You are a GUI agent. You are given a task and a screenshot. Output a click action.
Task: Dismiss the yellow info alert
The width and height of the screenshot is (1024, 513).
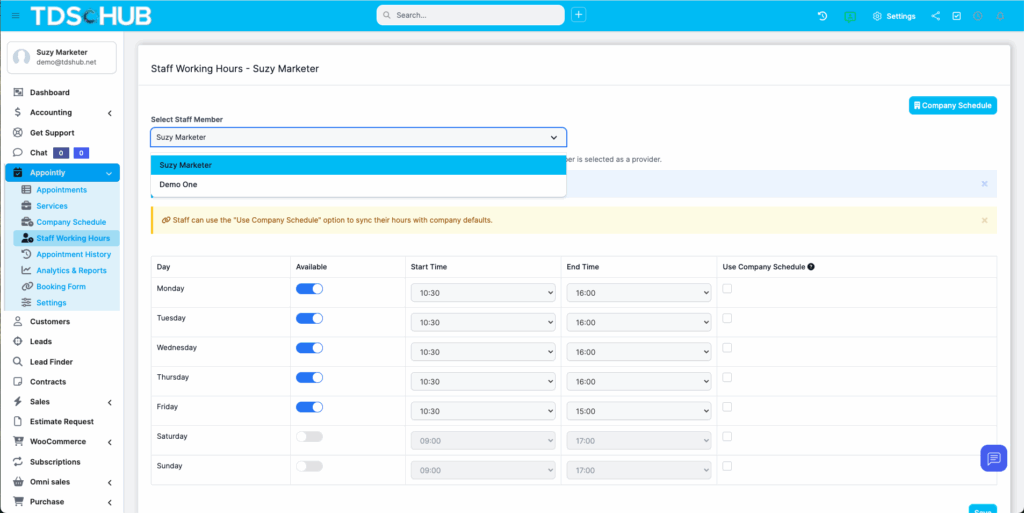(x=984, y=220)
